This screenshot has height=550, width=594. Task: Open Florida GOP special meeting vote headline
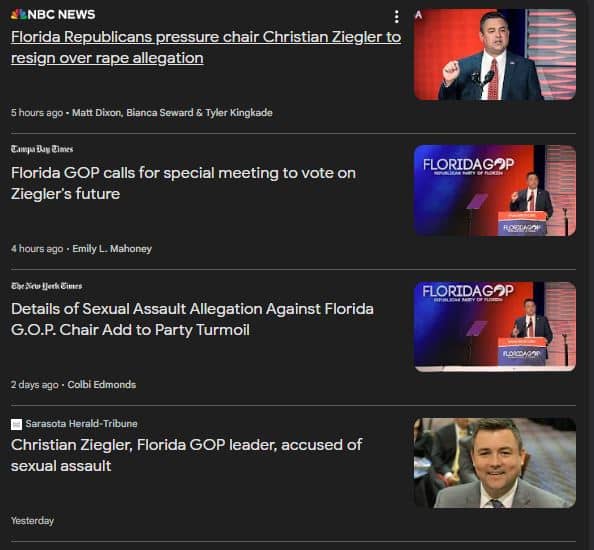coord(183,183)
